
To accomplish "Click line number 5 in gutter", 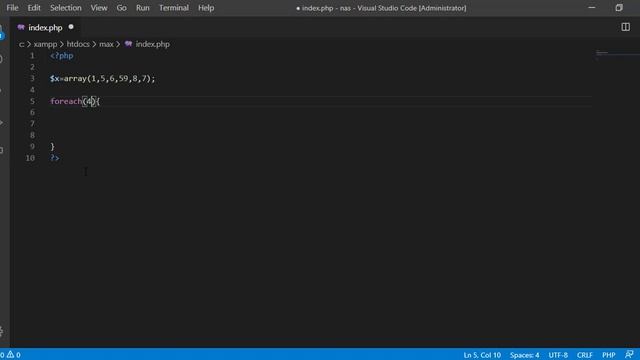I will click(x=32, y=101).
